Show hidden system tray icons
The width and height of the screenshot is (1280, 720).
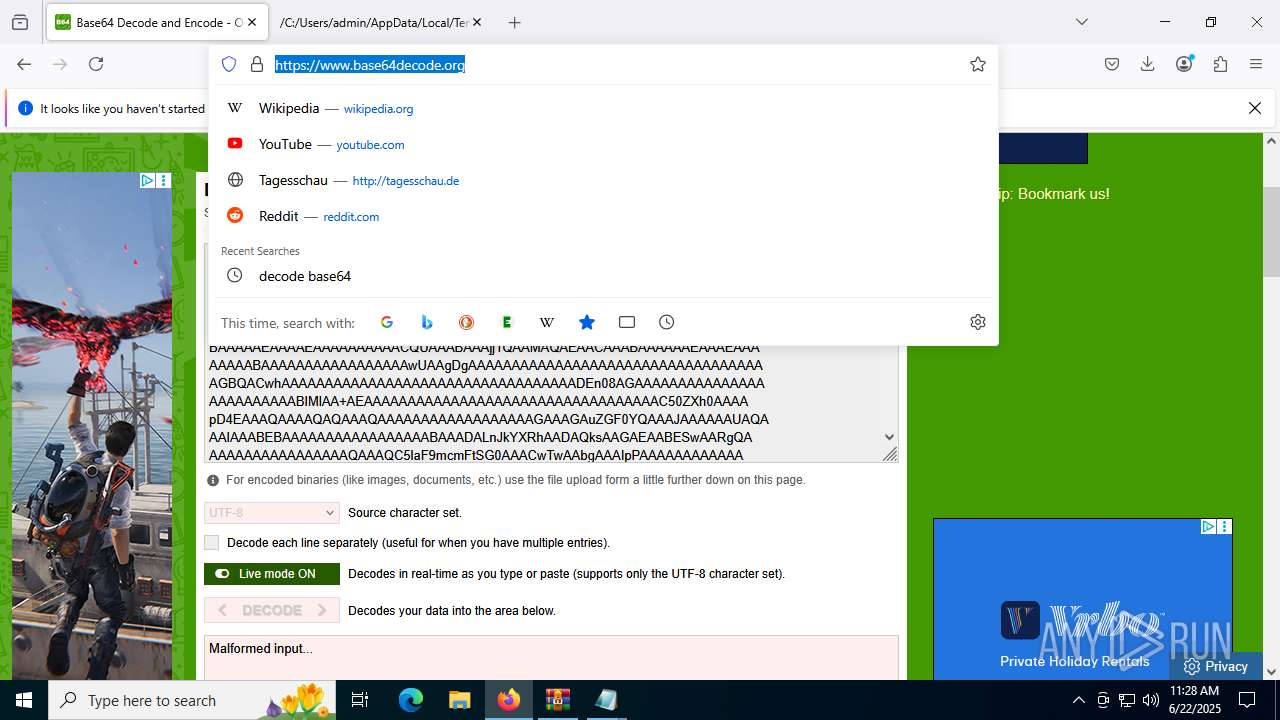(x=1078, y=700)
